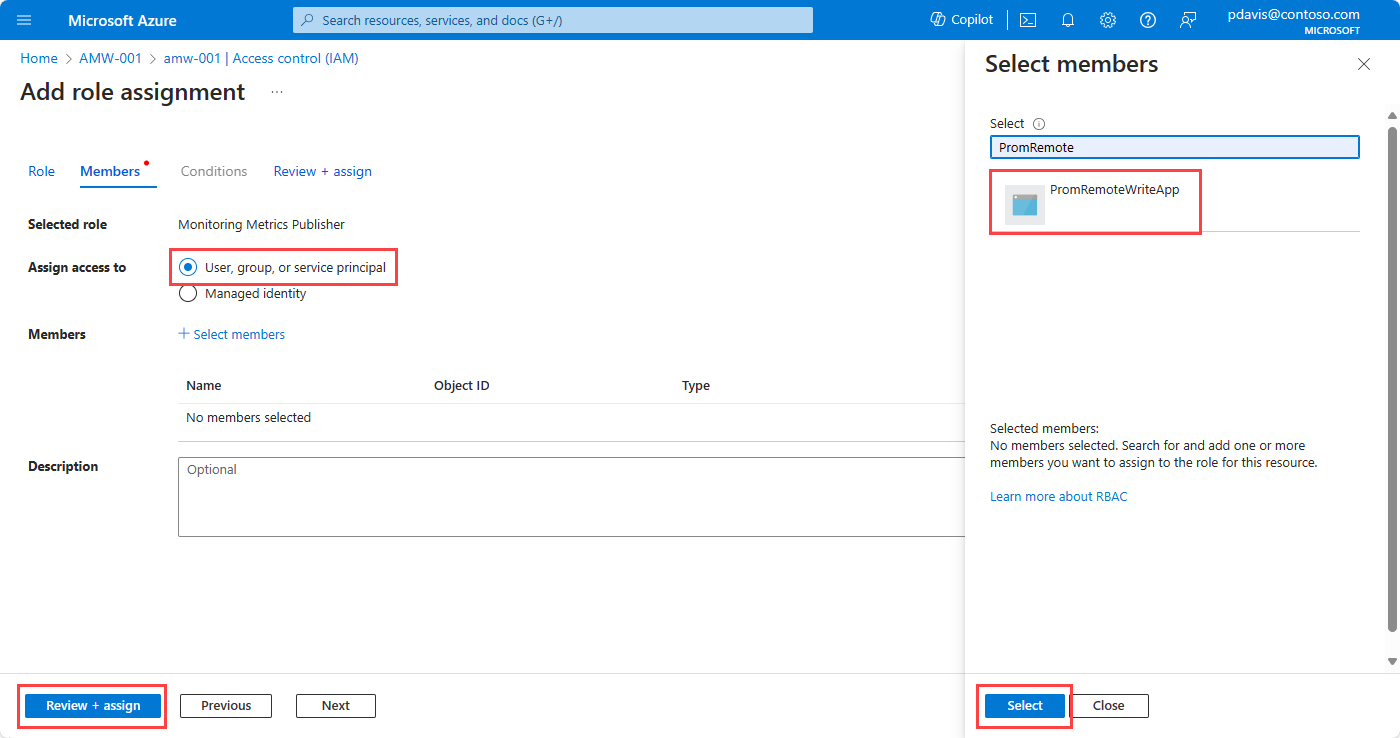Click the Close button in the panel
1400x738 pixels.
pos(1109,706)
